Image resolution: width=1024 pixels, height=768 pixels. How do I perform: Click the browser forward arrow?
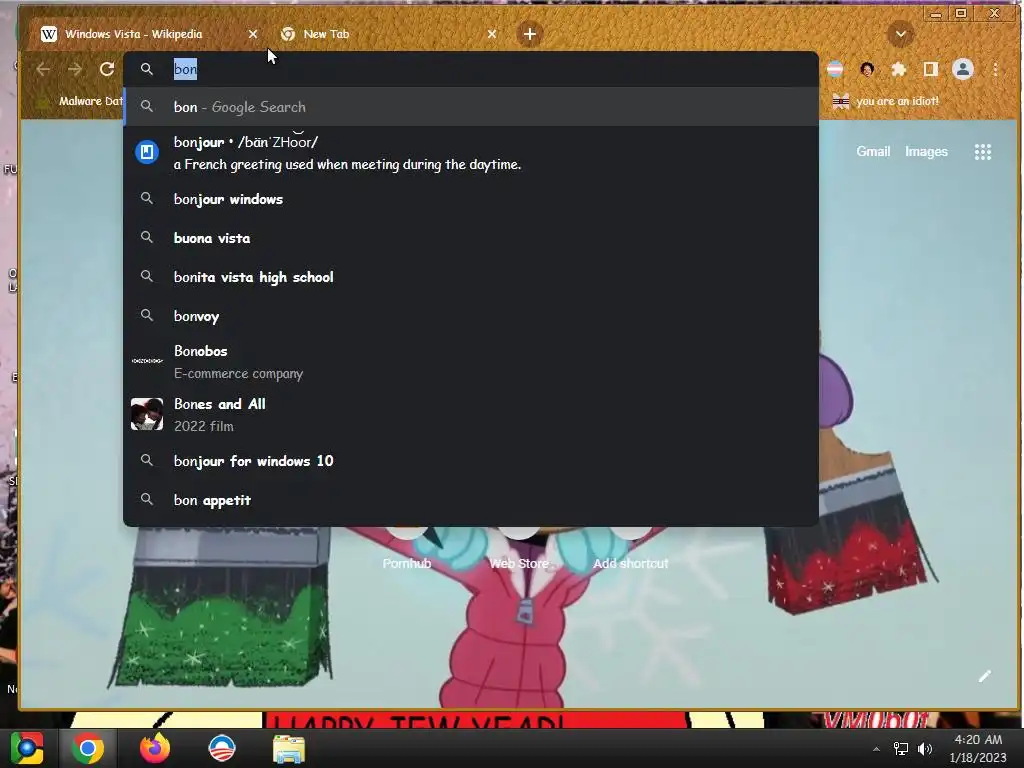pos(75,69)
